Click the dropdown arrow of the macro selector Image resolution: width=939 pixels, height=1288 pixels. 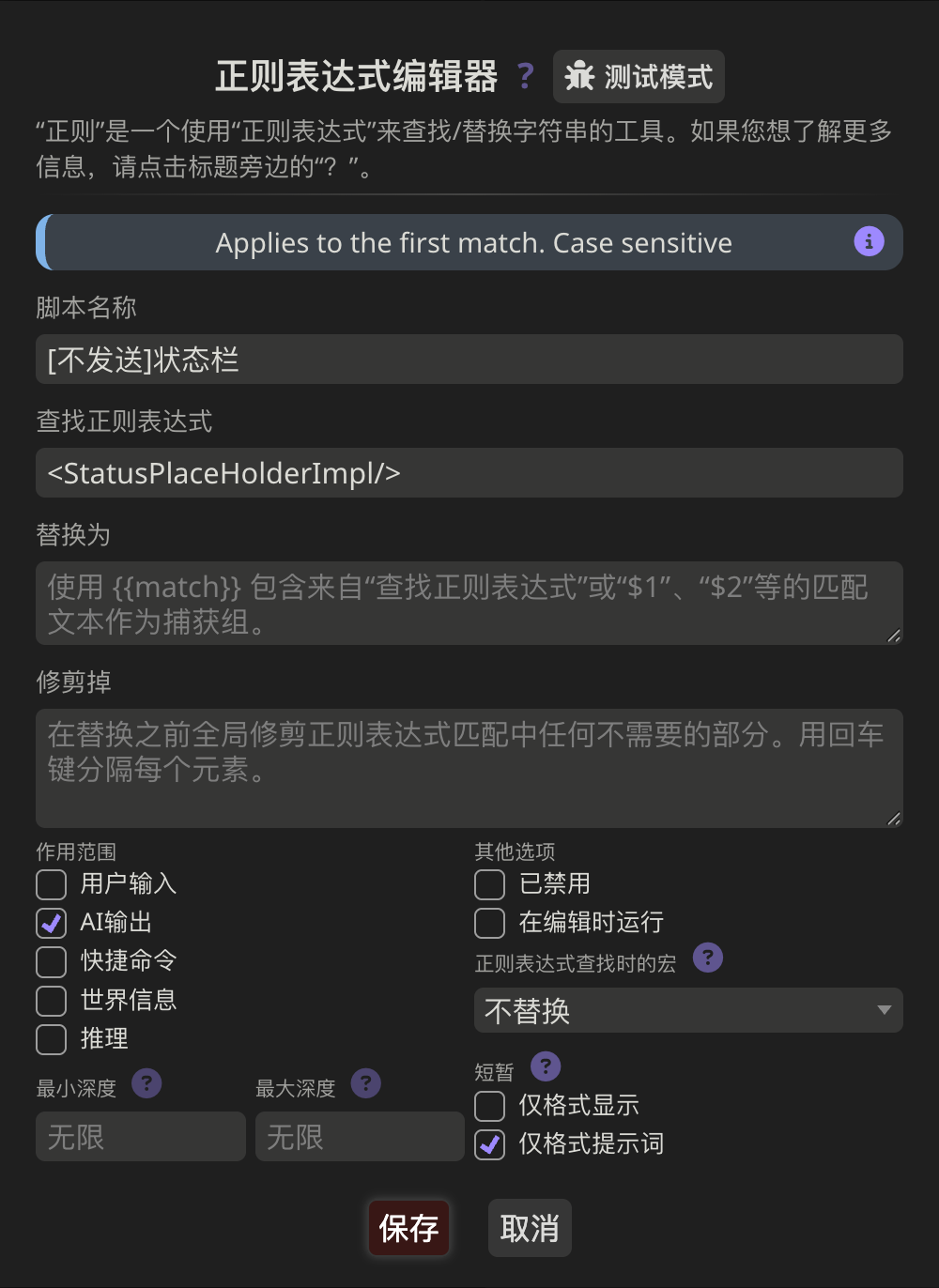884,1010
